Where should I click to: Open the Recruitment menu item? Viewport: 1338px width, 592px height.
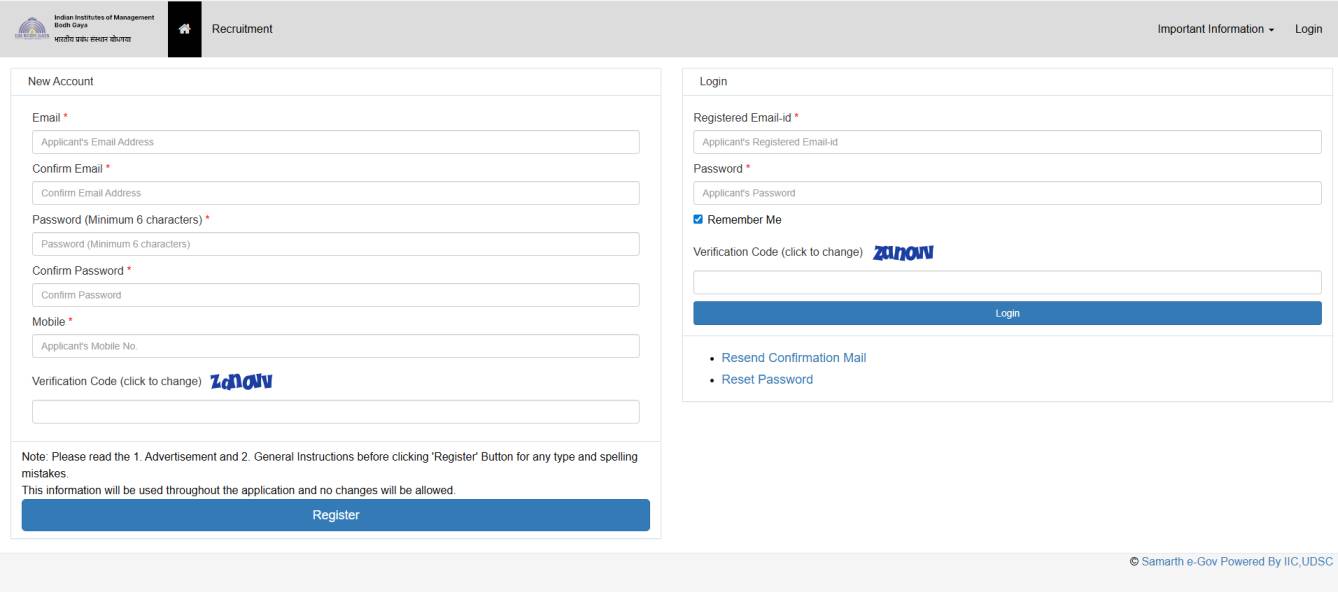pyautogui.click(x=242, y=29)
